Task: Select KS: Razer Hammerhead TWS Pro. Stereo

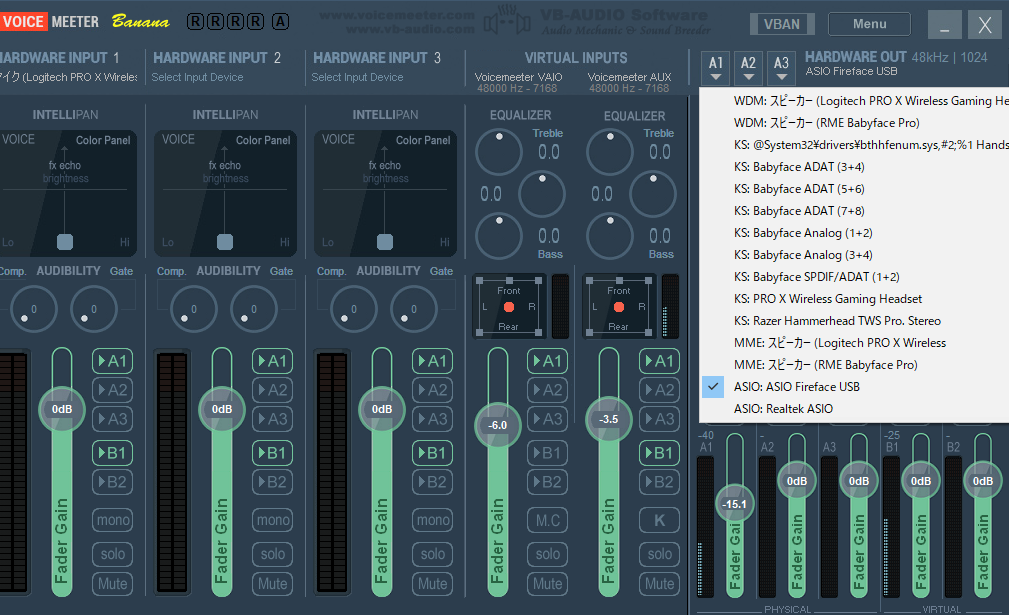Action: pos(854,320)
